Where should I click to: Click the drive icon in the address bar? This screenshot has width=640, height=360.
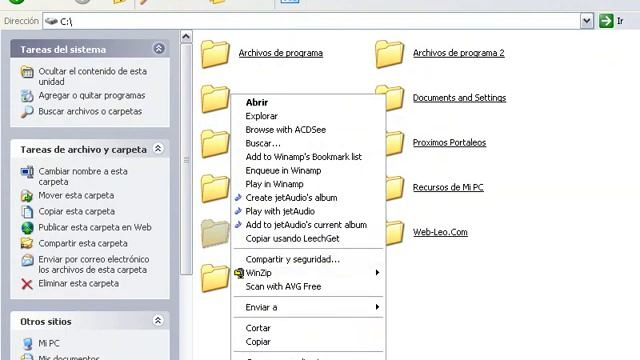coord(51,21)
